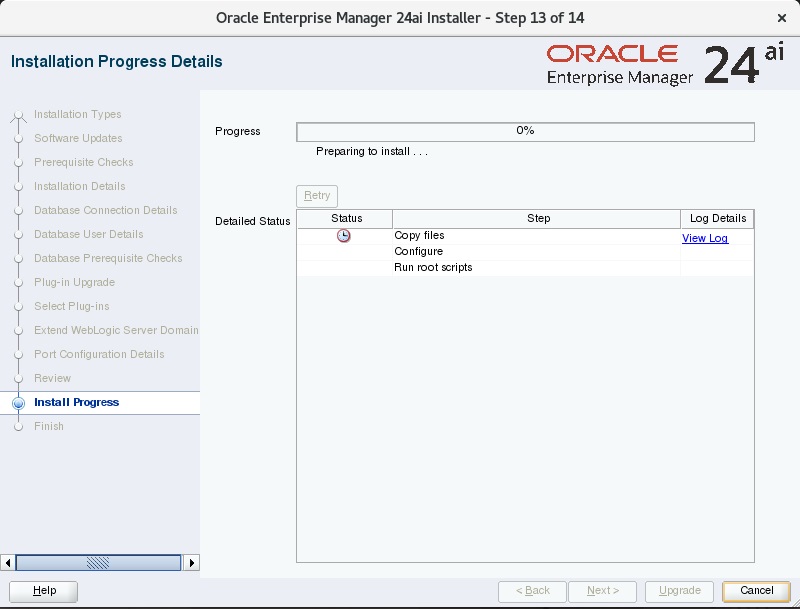Select the Plug-in Upgrade step
Screen dimensions: 800x609
click(74, 282)
